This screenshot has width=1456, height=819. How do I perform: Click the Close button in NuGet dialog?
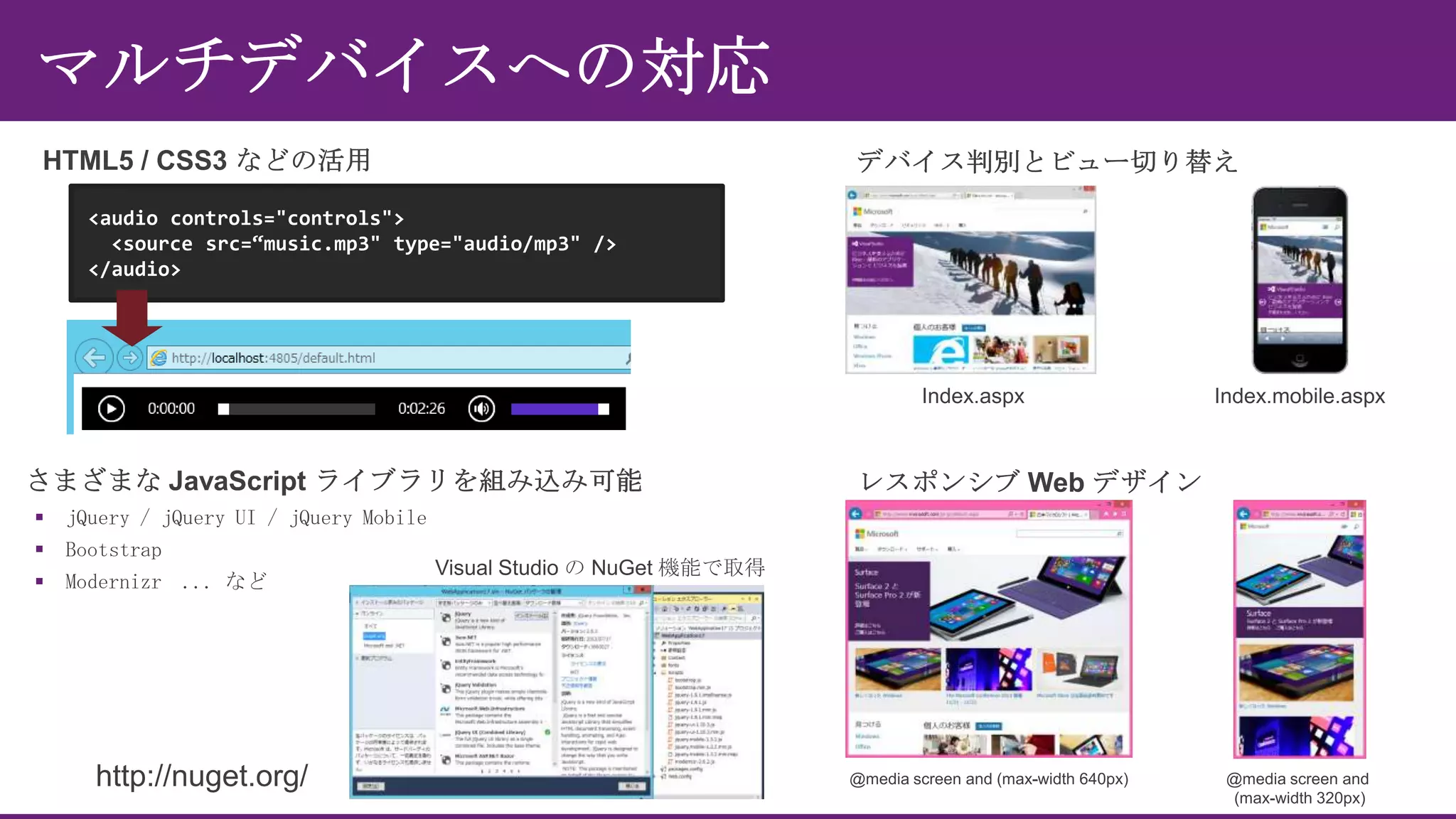pyautogui.click(x=632, y=786)
